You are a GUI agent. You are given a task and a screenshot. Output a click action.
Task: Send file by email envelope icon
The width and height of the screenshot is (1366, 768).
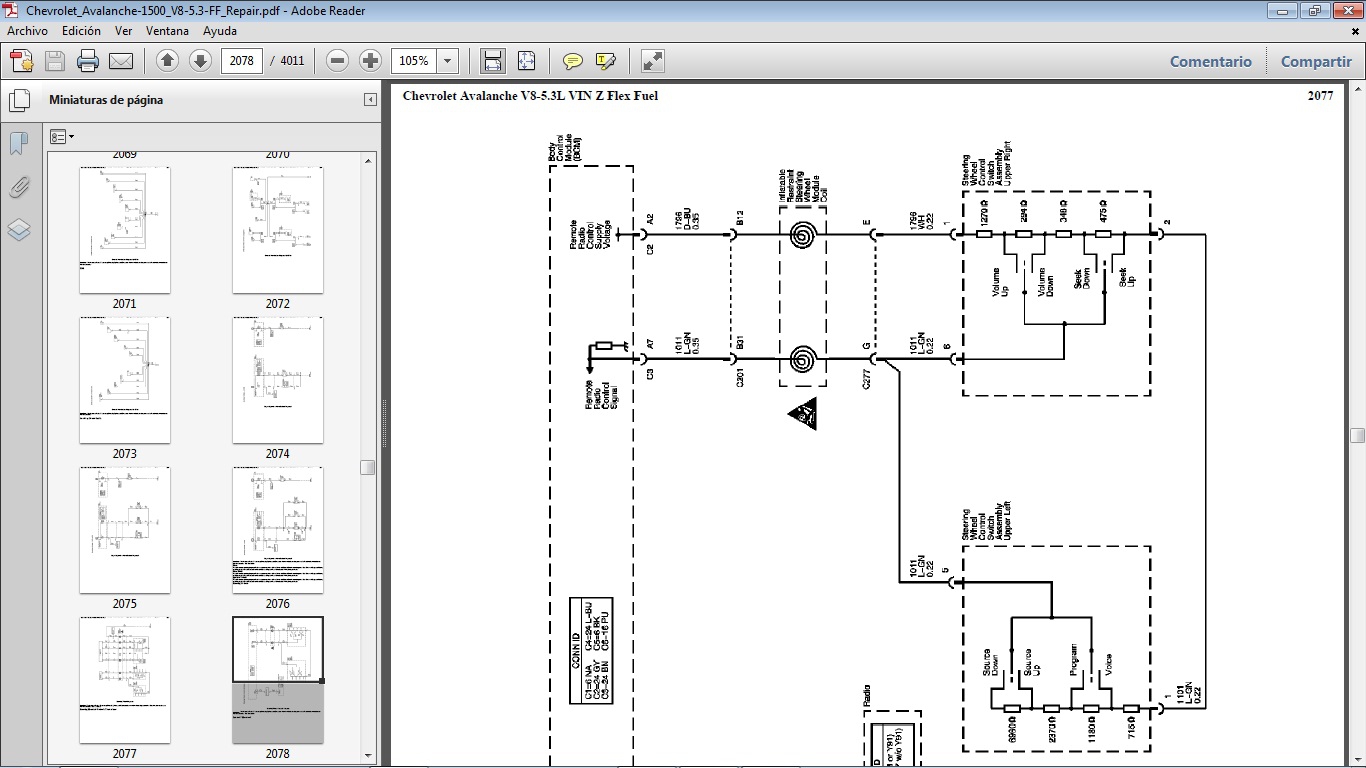click(x=121, y=61)
